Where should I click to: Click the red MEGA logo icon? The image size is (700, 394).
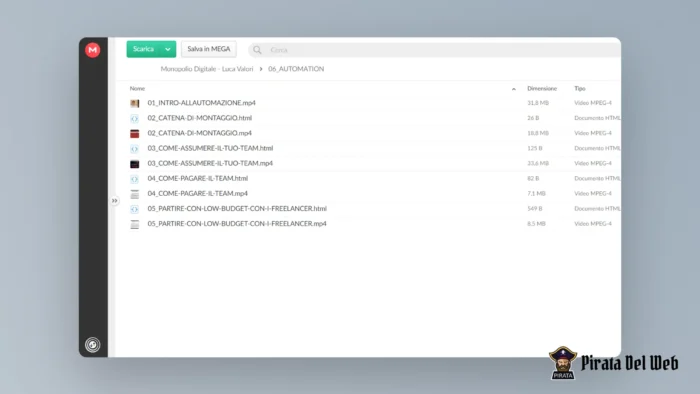(x=92, y=50)
